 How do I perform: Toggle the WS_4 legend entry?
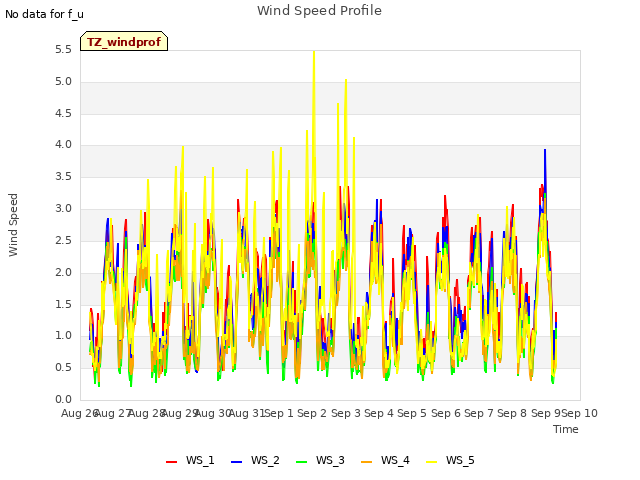coord(385,460)
